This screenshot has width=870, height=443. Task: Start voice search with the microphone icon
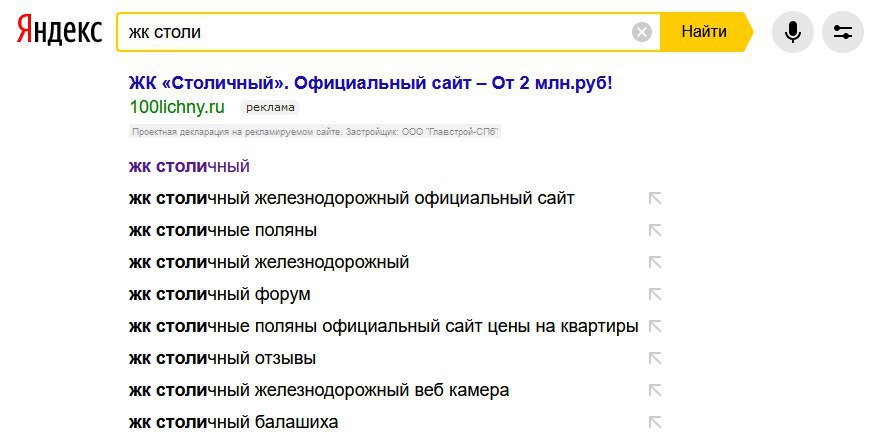click(x=793, y=32)
